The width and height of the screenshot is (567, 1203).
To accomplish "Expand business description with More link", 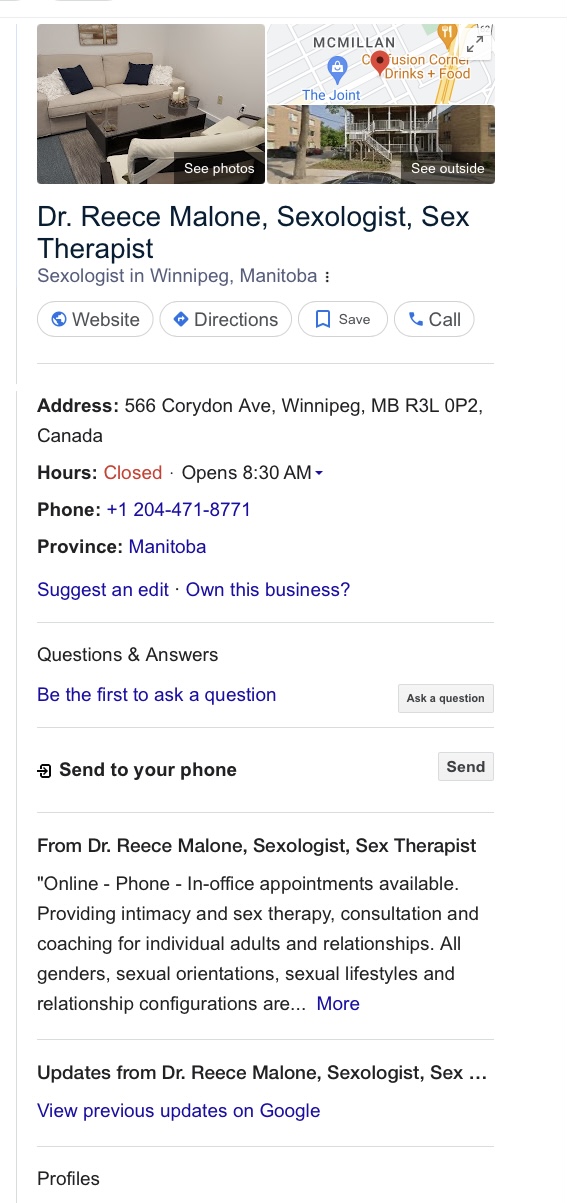I will pyautogui.click(x=338, y=1004).
